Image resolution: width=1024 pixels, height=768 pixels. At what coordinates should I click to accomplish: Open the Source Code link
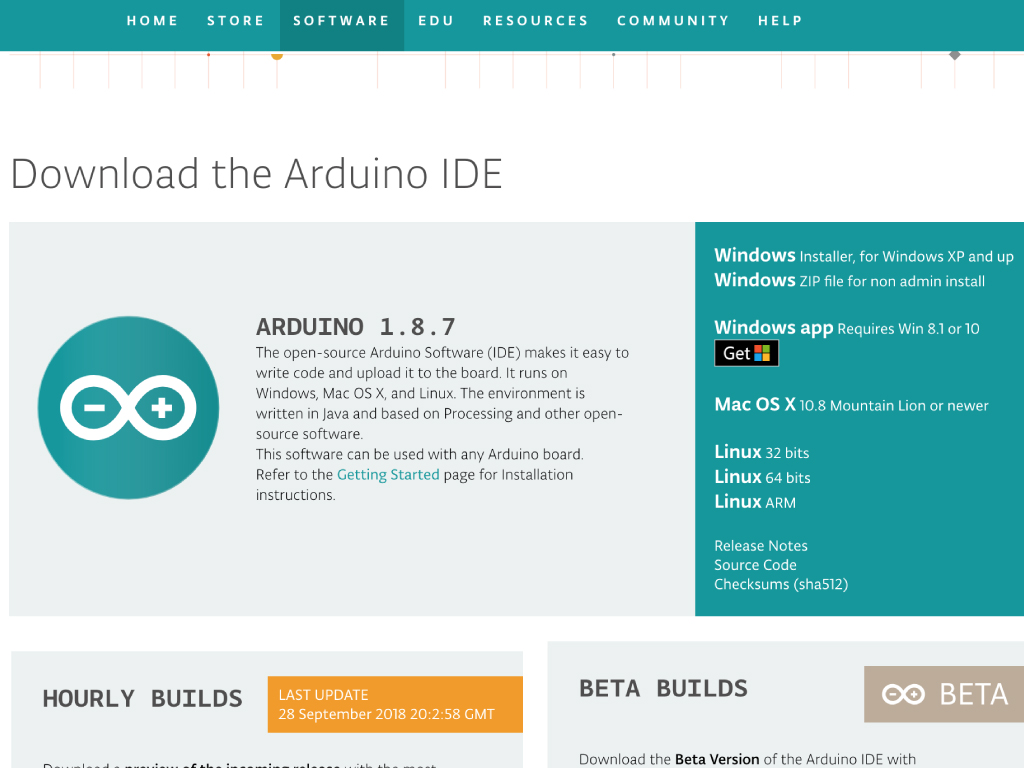pyautogui.click(x=755, y=565)
